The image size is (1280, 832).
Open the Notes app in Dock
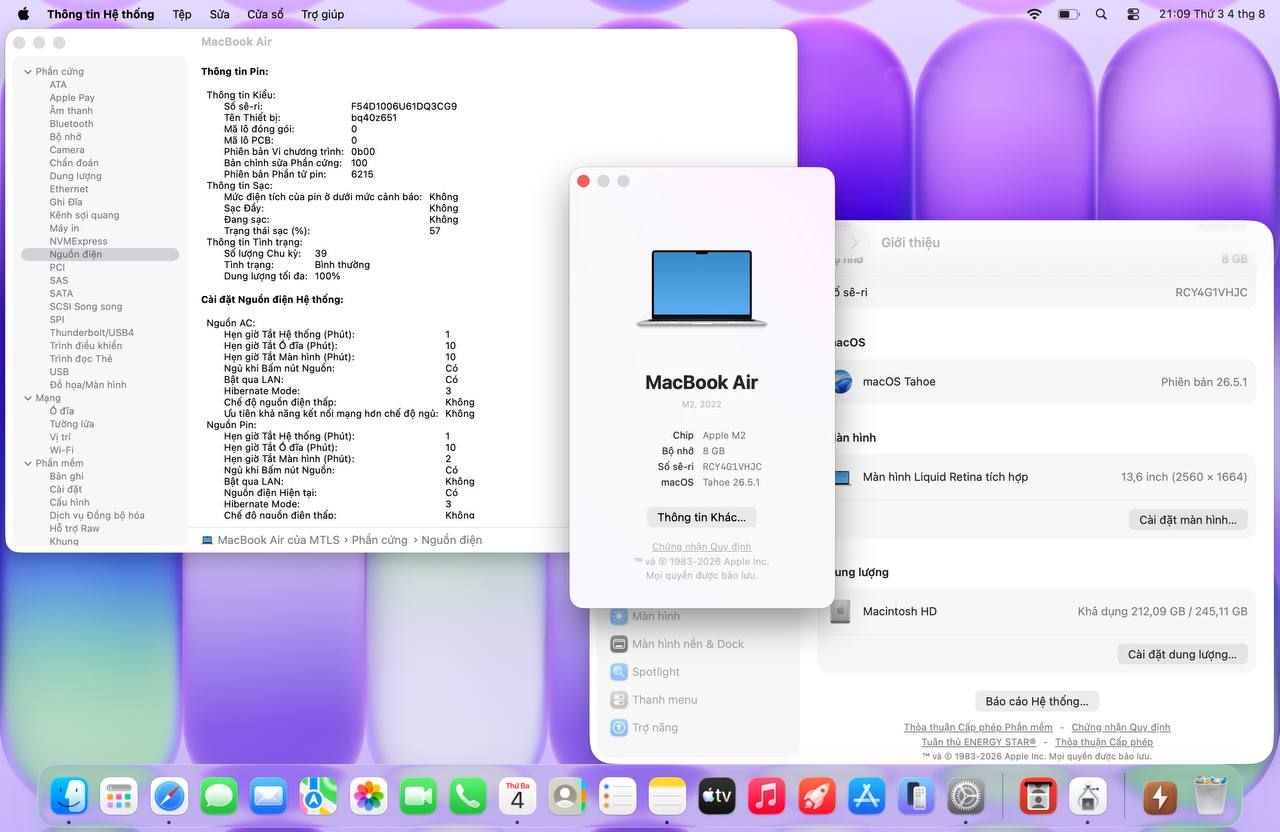(x=667, y=796)
